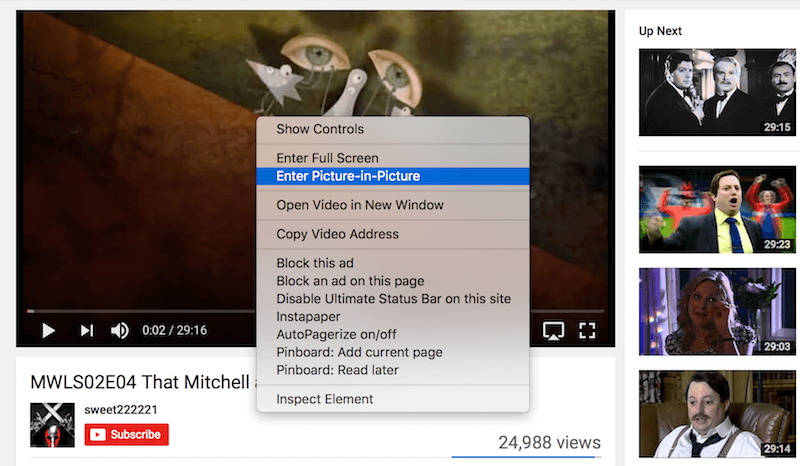Mute the video volume speaker icon
Screen dimensions: 800x466
click(x=120, y=330)
